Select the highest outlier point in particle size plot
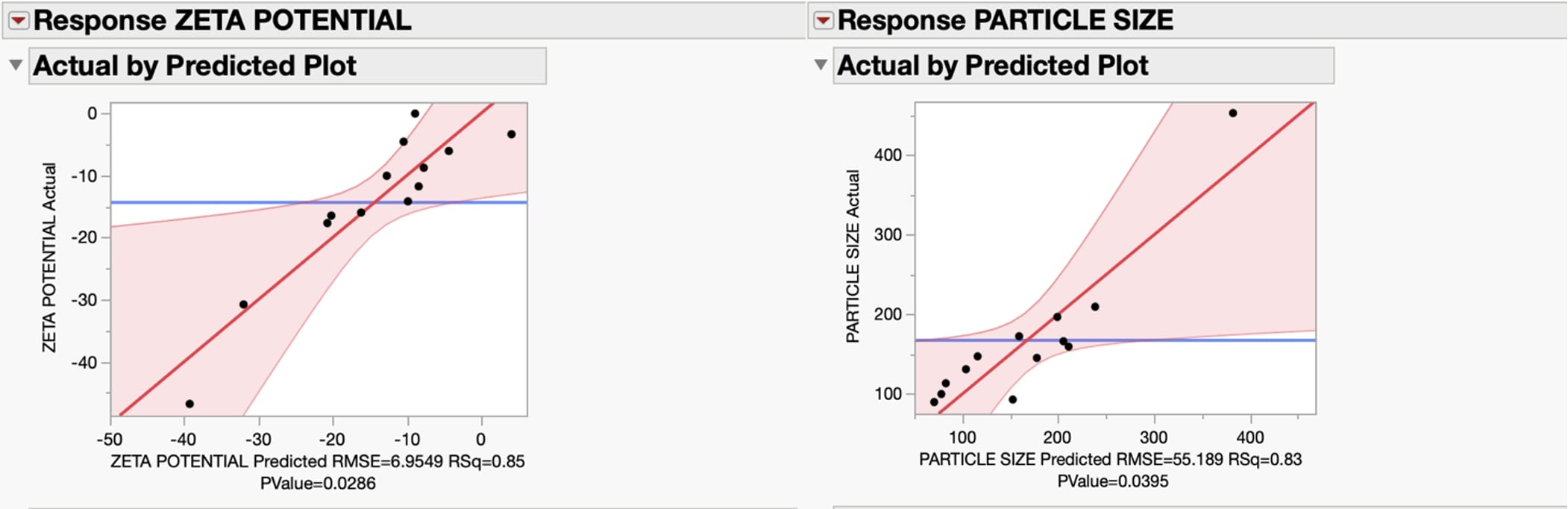Screen dimensions: 1568x509 [x=1232, y=113]
